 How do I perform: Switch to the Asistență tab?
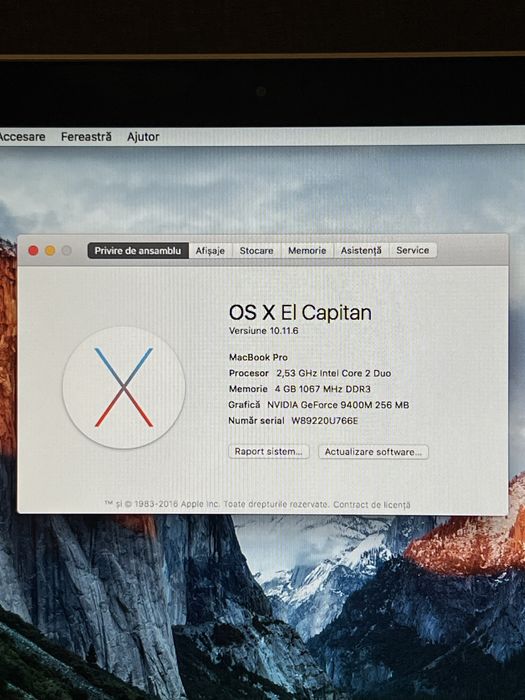click(x=361, y=250)
